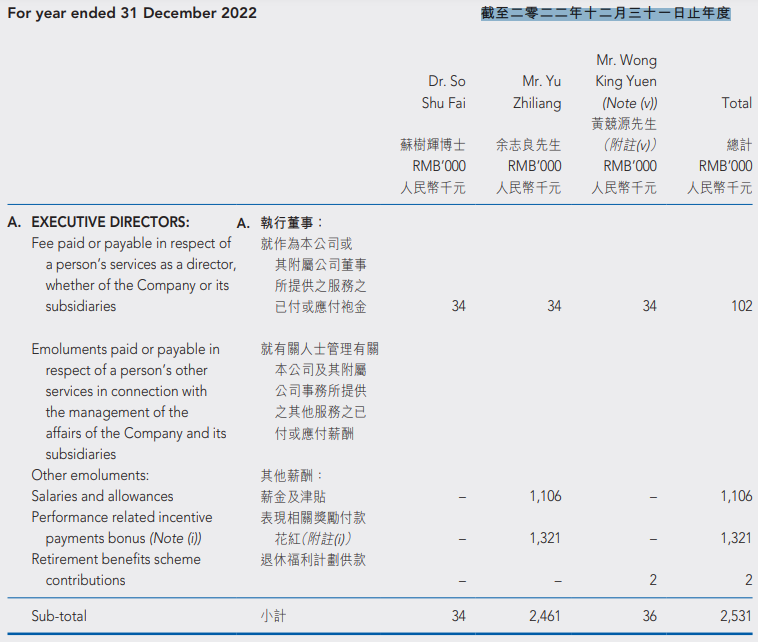
Task: Select the "A. EXECUTIVE DIRECTORS:" section heading
Action: pyautogui.click(x=98, y=222)
